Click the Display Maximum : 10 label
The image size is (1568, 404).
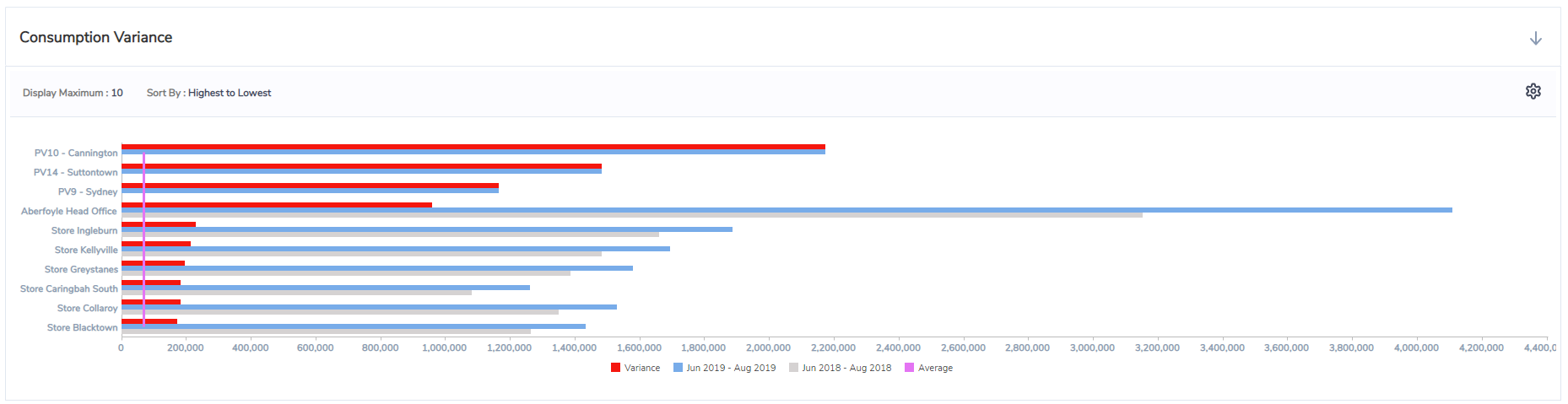pyautogui.click(x=73, y=93)
